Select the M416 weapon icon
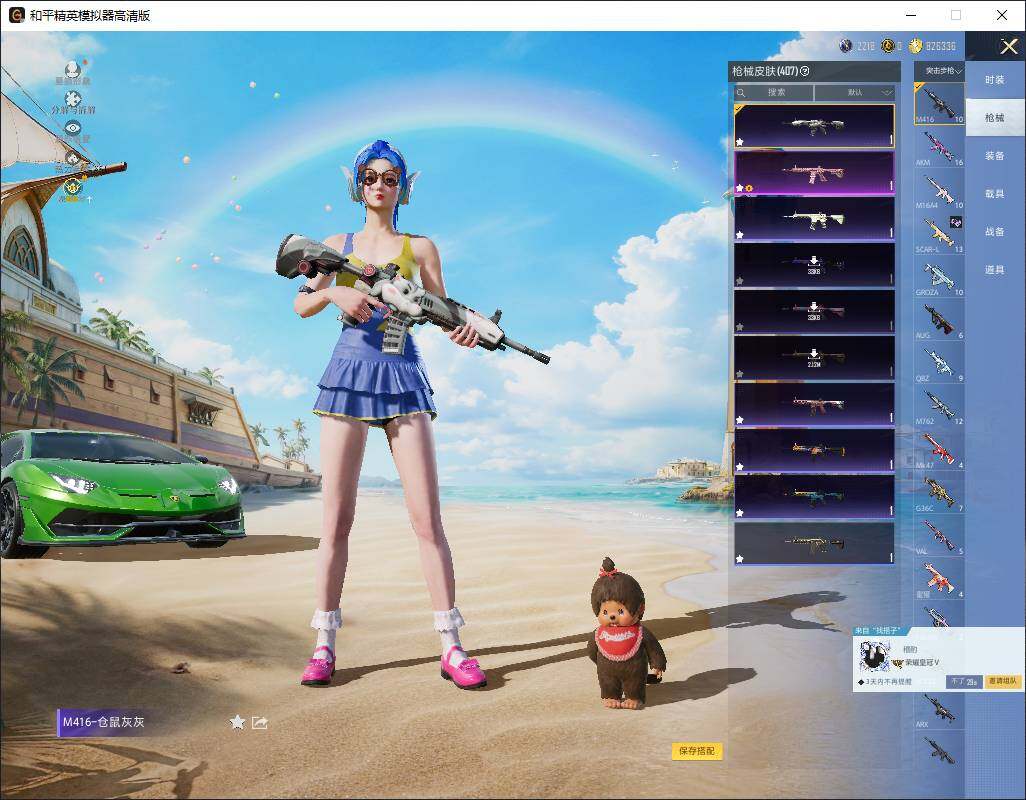This screenshot has width=1026, height=800. [939, 103]
